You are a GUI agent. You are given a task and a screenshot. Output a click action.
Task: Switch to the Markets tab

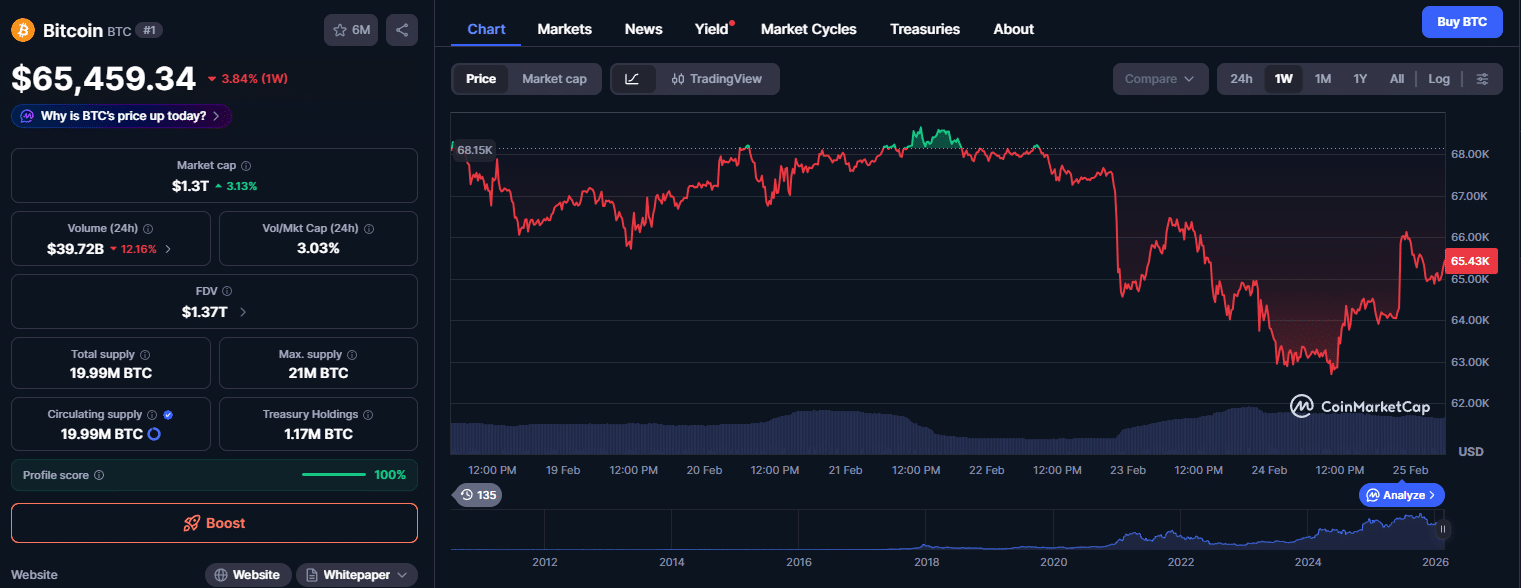pyautogui.click(x=564, y=29)
